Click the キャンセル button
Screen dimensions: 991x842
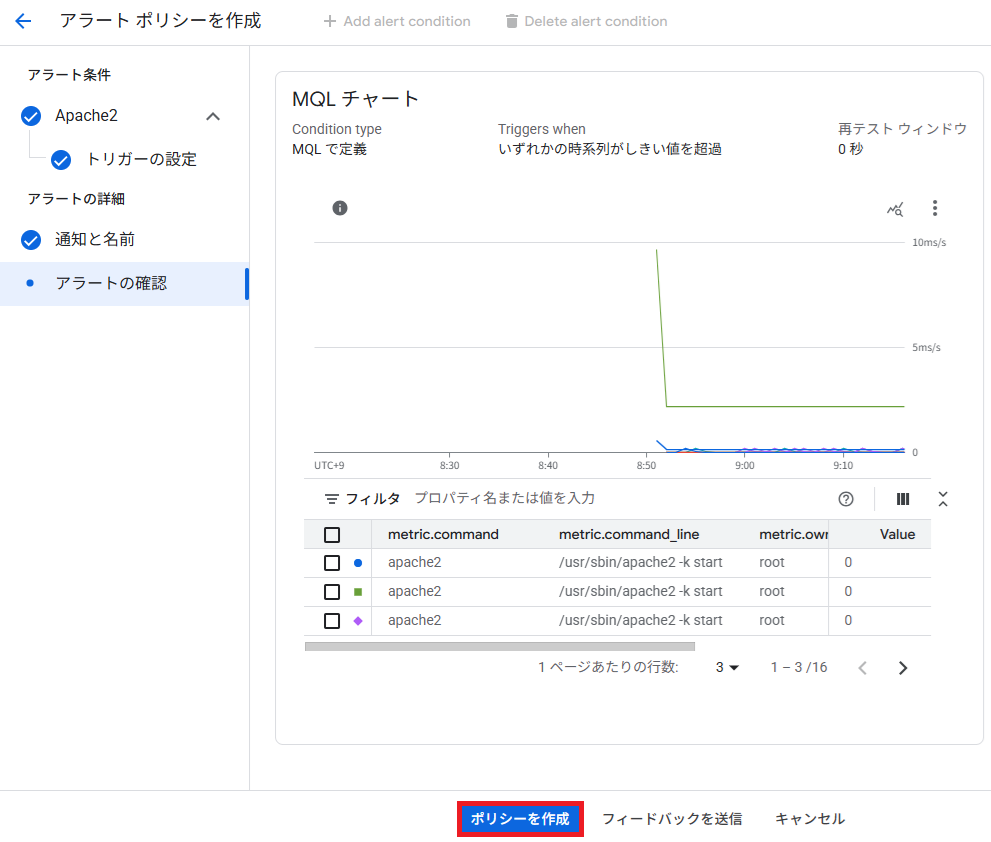point(809,819)
